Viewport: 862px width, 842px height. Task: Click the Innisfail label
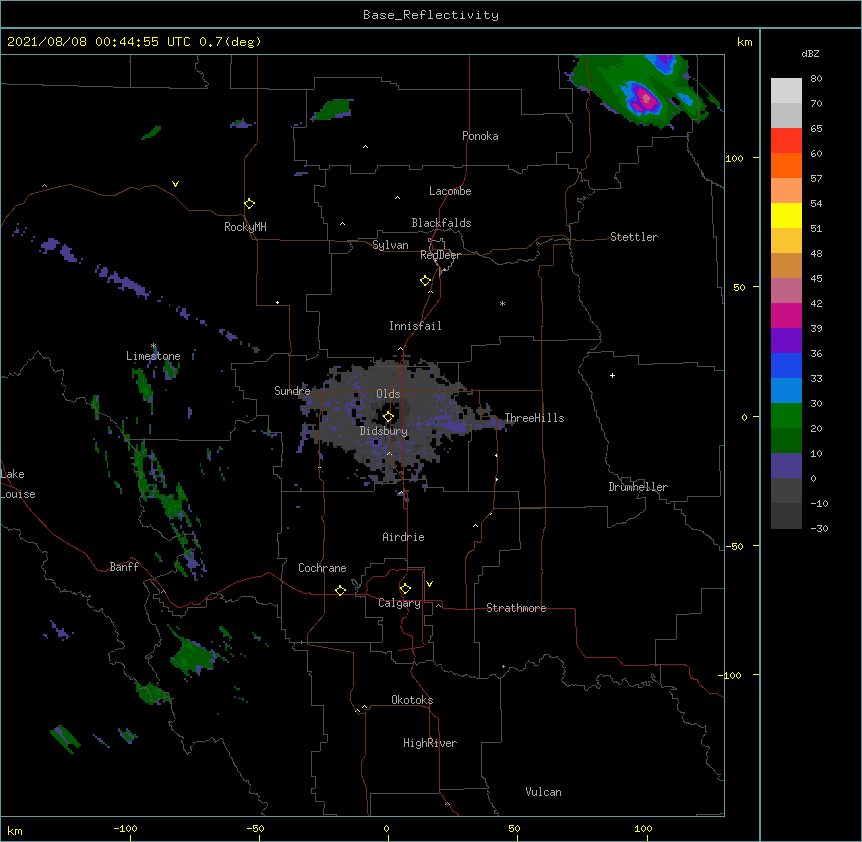pyautogui.click(x=415, y=326)
